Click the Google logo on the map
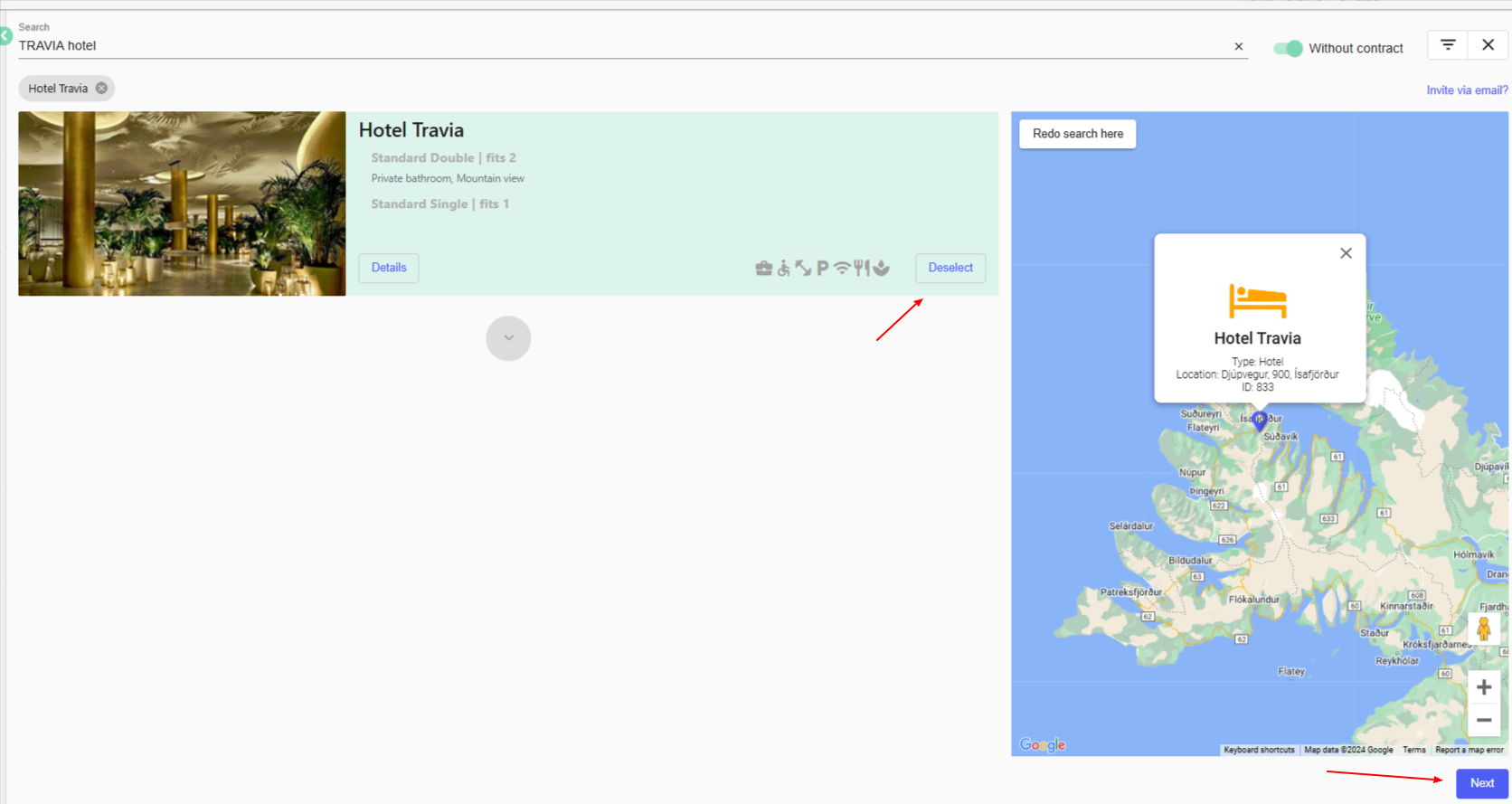The image size is (1512, 804). (x=1043, y=744)
